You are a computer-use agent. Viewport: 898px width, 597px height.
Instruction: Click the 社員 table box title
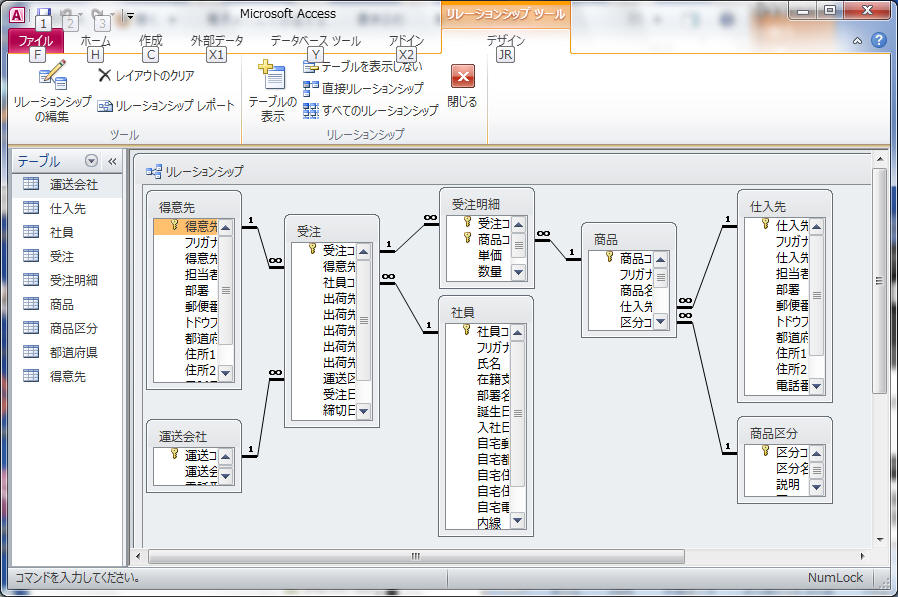(462, 313)
